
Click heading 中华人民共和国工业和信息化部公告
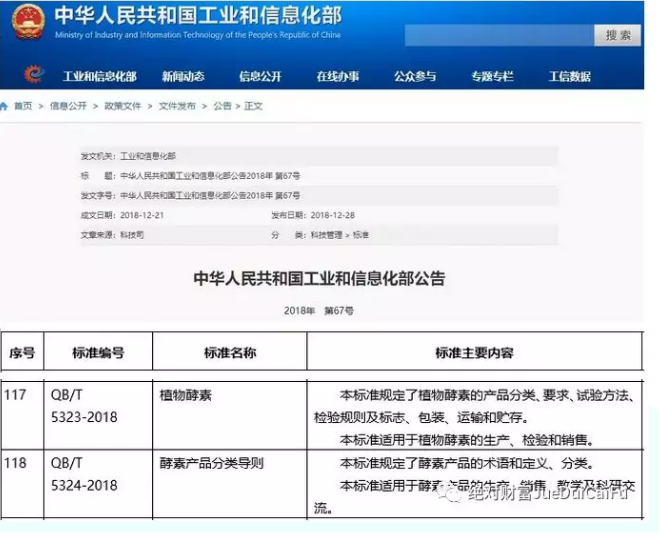[x=319, y=279]
